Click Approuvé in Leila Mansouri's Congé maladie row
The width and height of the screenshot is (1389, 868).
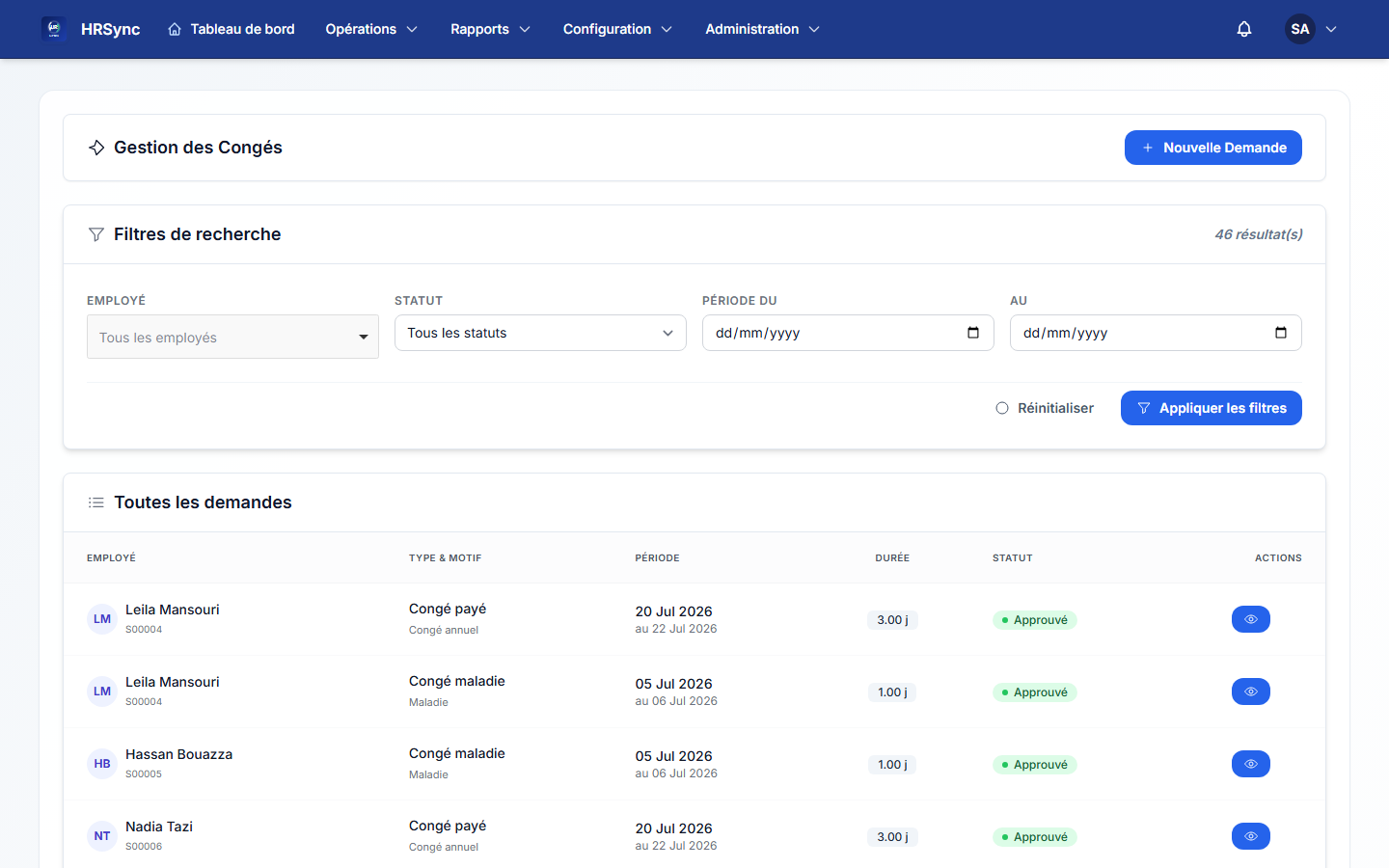(1035, 692)
